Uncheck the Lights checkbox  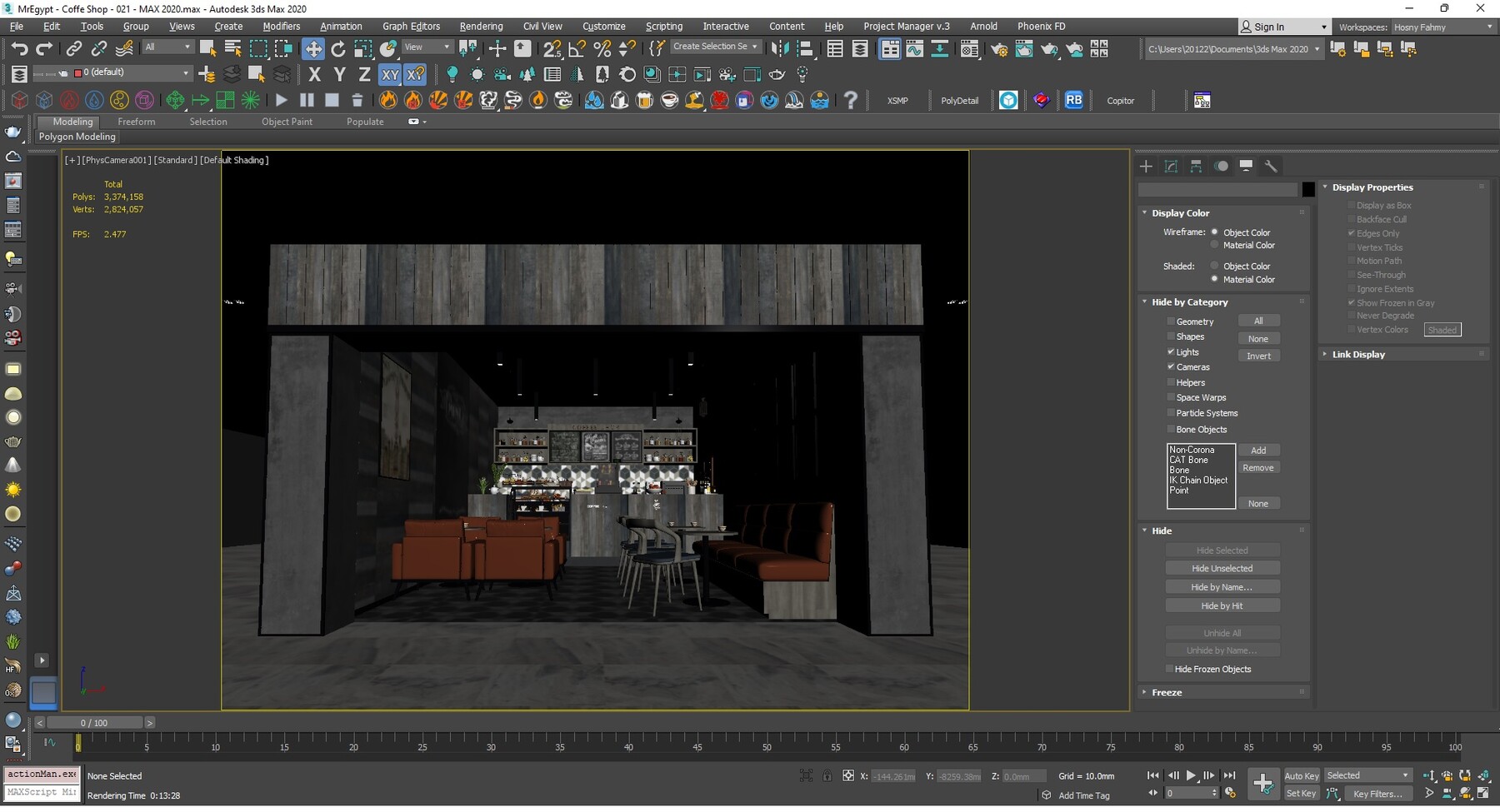click(1171, 351)
